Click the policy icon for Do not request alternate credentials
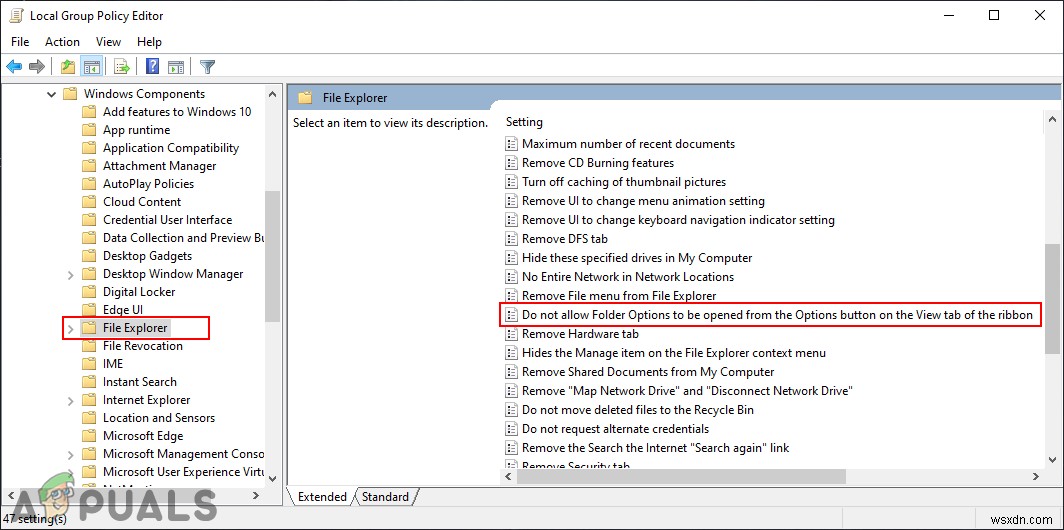The width and height of the screenshot is (1064, 530). click(512, 429)
